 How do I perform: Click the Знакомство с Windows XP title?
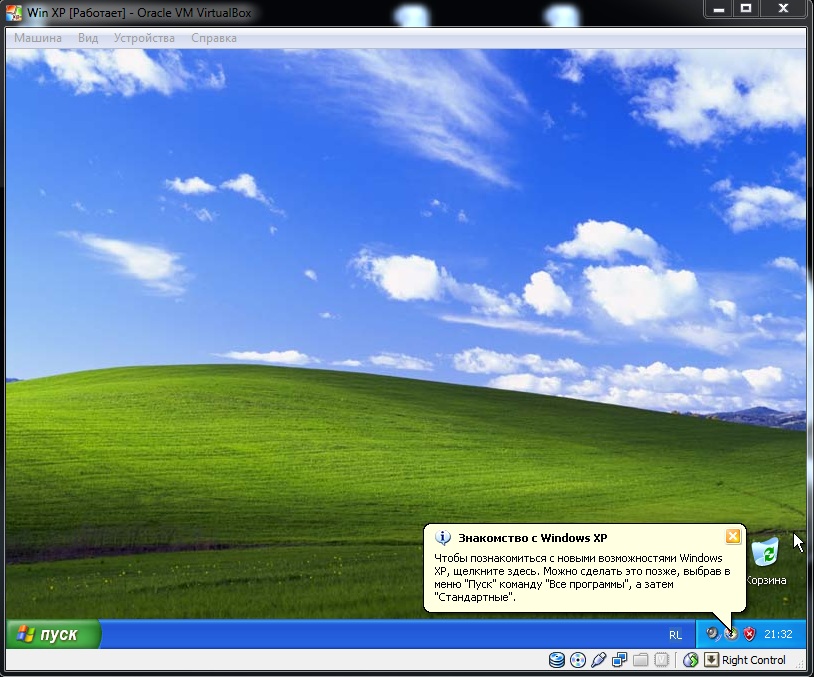point(533,538)
